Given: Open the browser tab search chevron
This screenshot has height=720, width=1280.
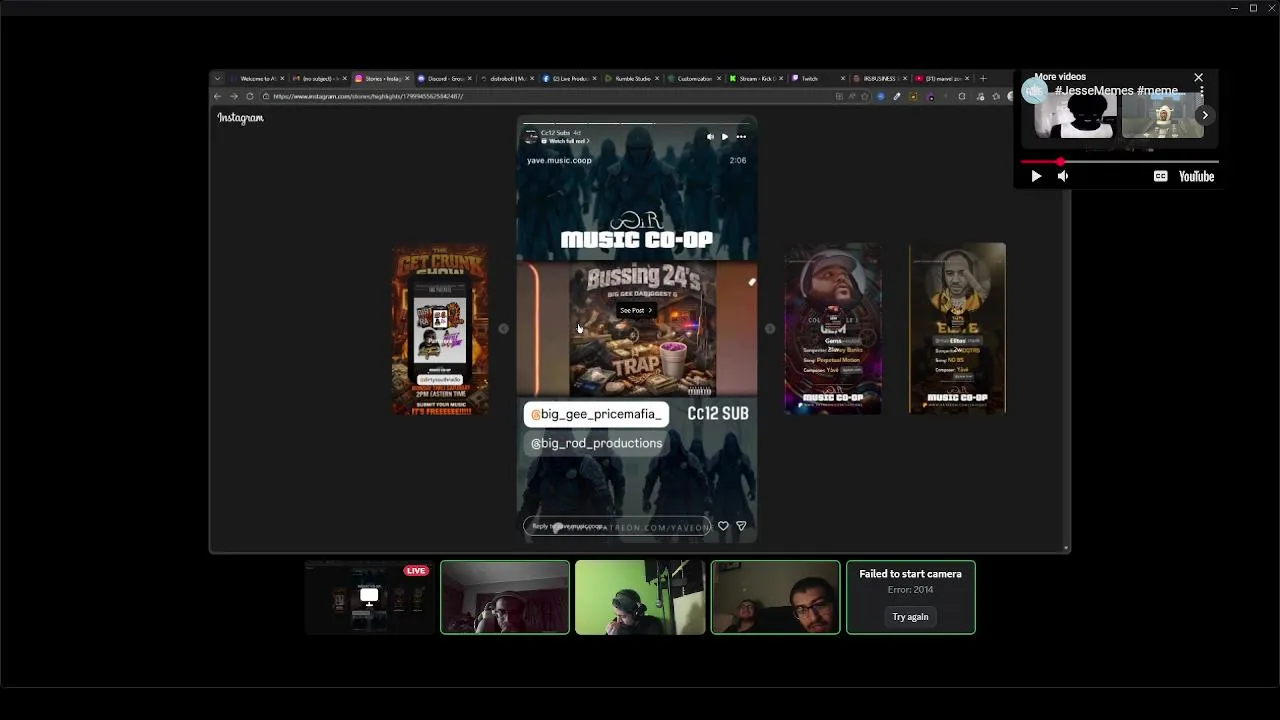Looking at the screenshot, I should 217,78.
